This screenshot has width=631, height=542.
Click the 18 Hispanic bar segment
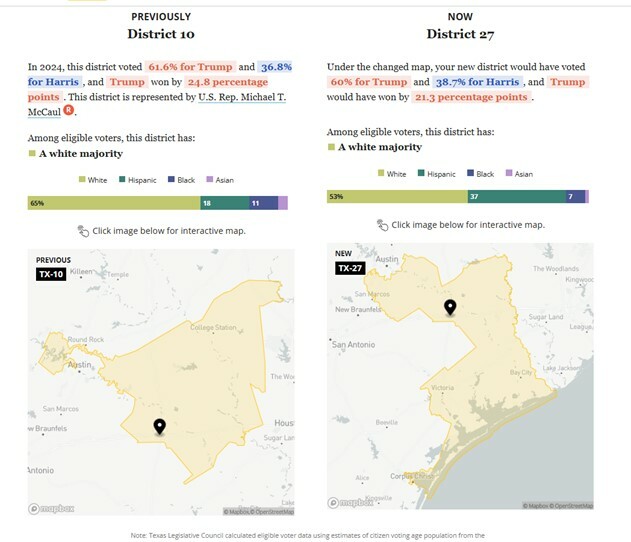coord(225,203)
